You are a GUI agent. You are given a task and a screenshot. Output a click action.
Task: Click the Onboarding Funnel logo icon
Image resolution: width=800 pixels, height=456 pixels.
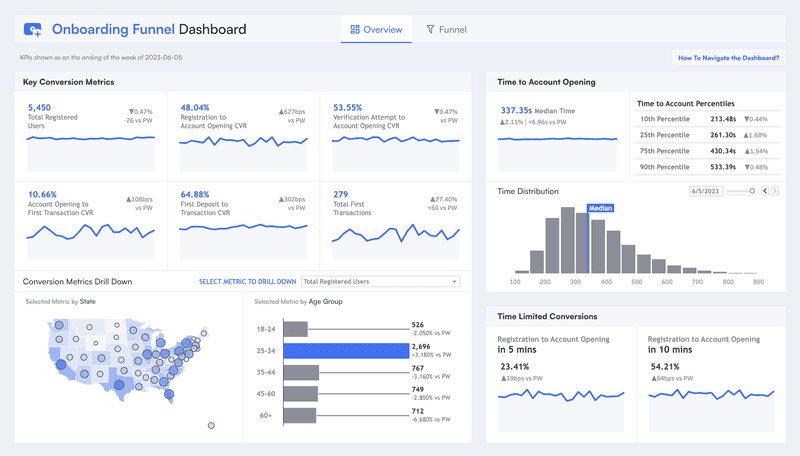(33, 30)
